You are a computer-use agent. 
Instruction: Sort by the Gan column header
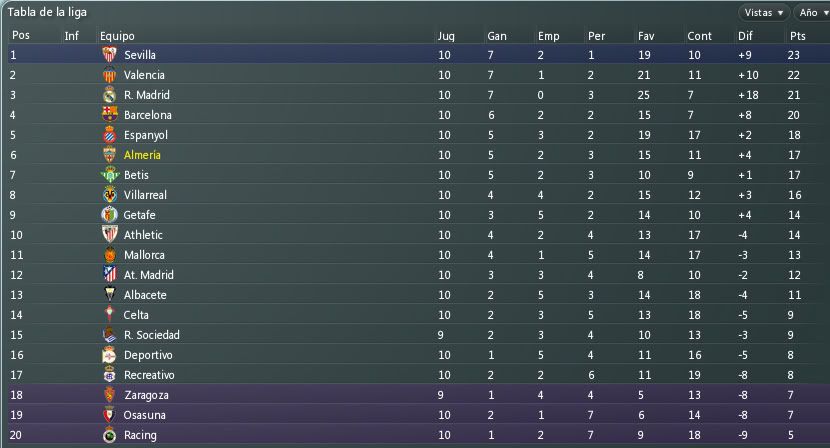point(497,36)
